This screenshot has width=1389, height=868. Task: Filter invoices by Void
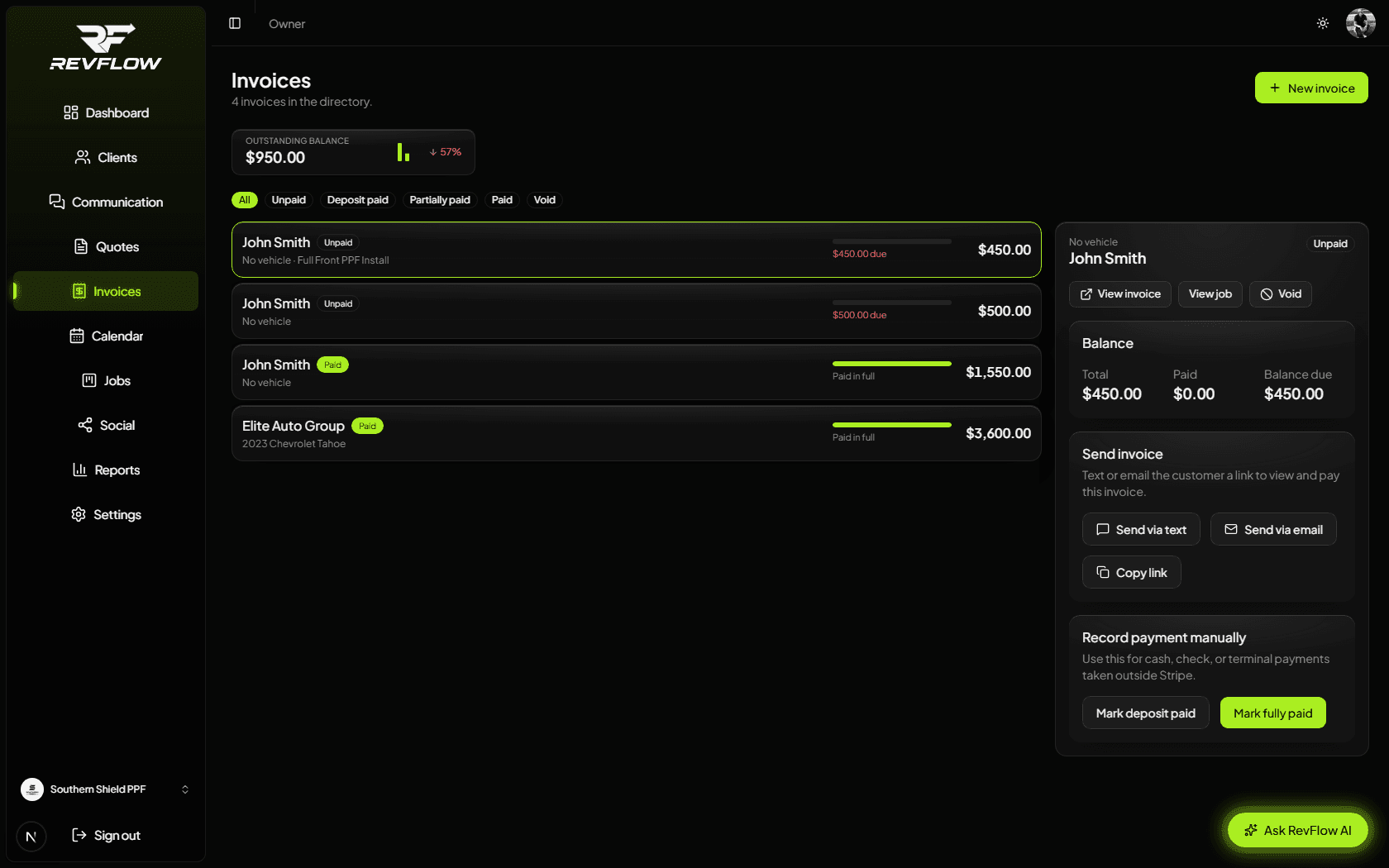[x=545, y=200]
